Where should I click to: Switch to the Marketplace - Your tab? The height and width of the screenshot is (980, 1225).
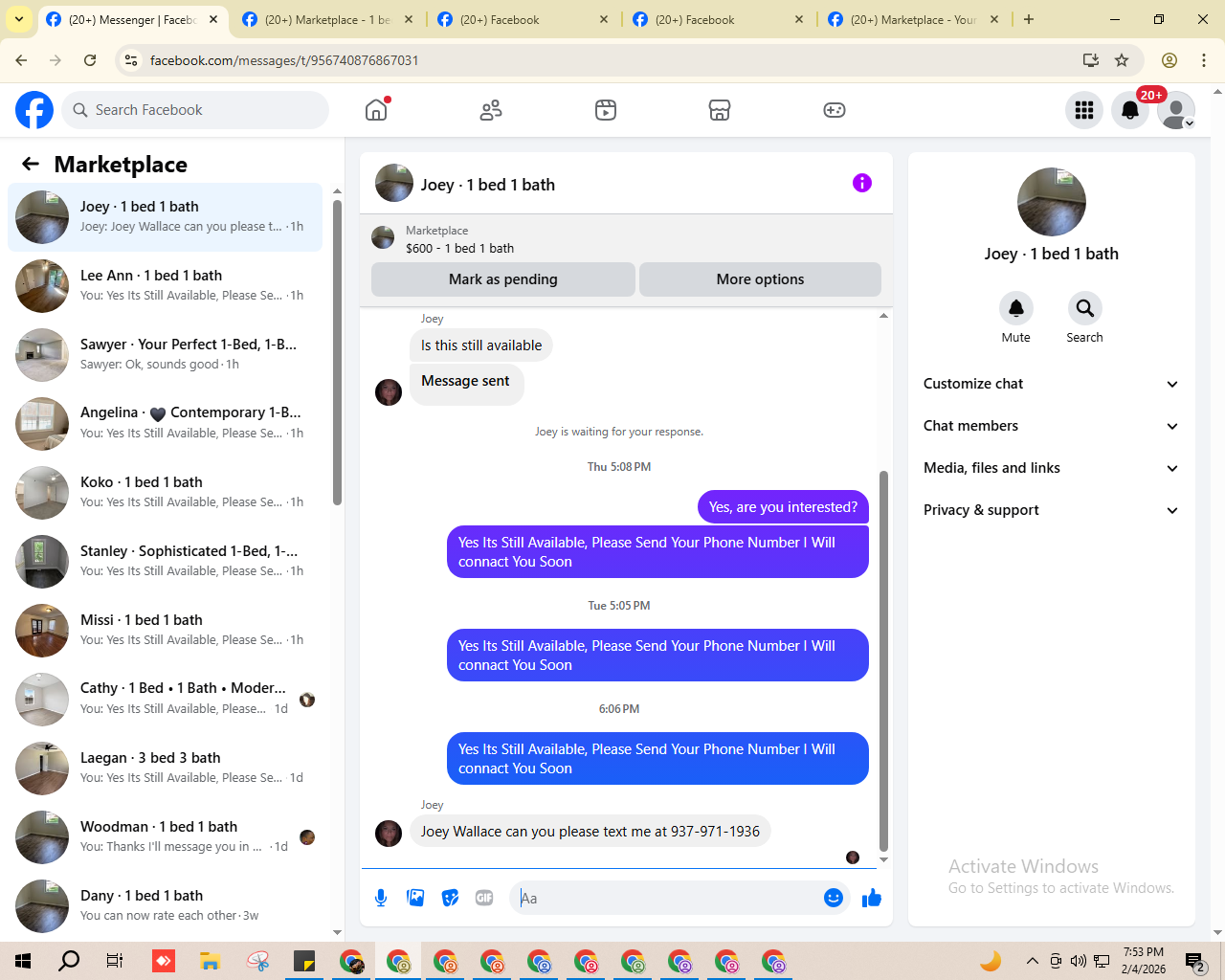[913, 19]
